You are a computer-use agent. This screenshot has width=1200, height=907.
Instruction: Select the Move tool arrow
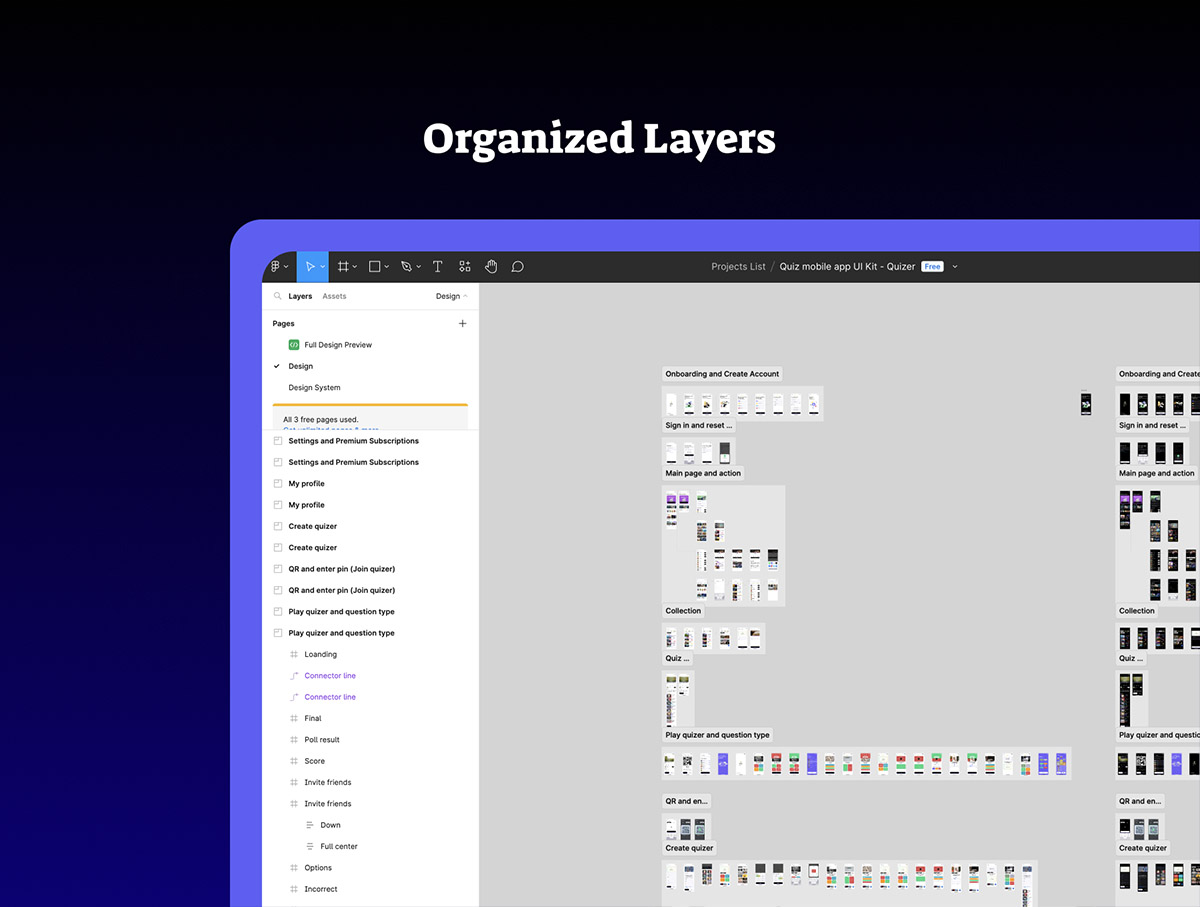(310, 267)
